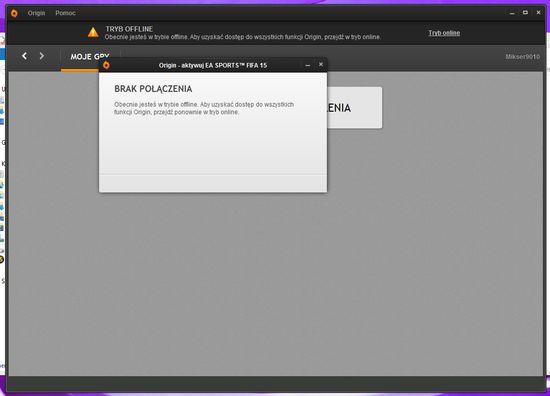
Task: Minimize the FIFA 15 activation dialog
Action: point(308,65)
